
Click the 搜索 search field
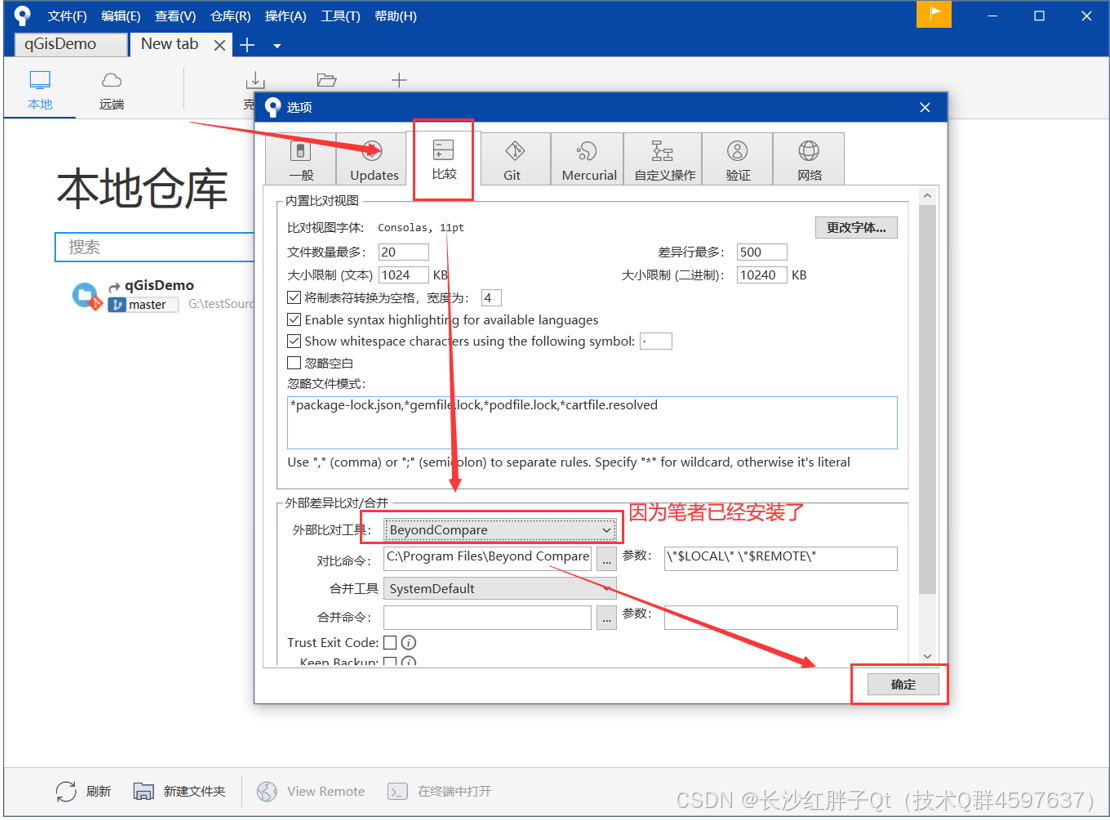154,247
